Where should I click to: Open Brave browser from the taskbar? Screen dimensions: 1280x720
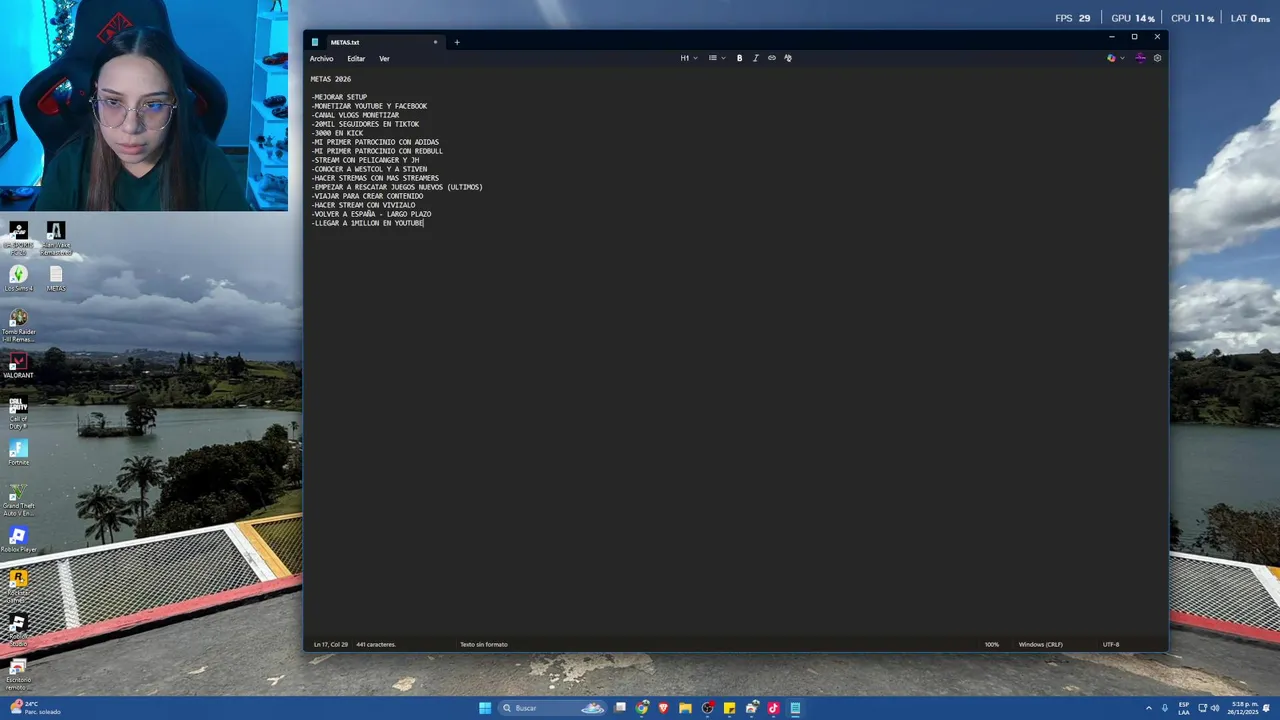tap(663, 708)
